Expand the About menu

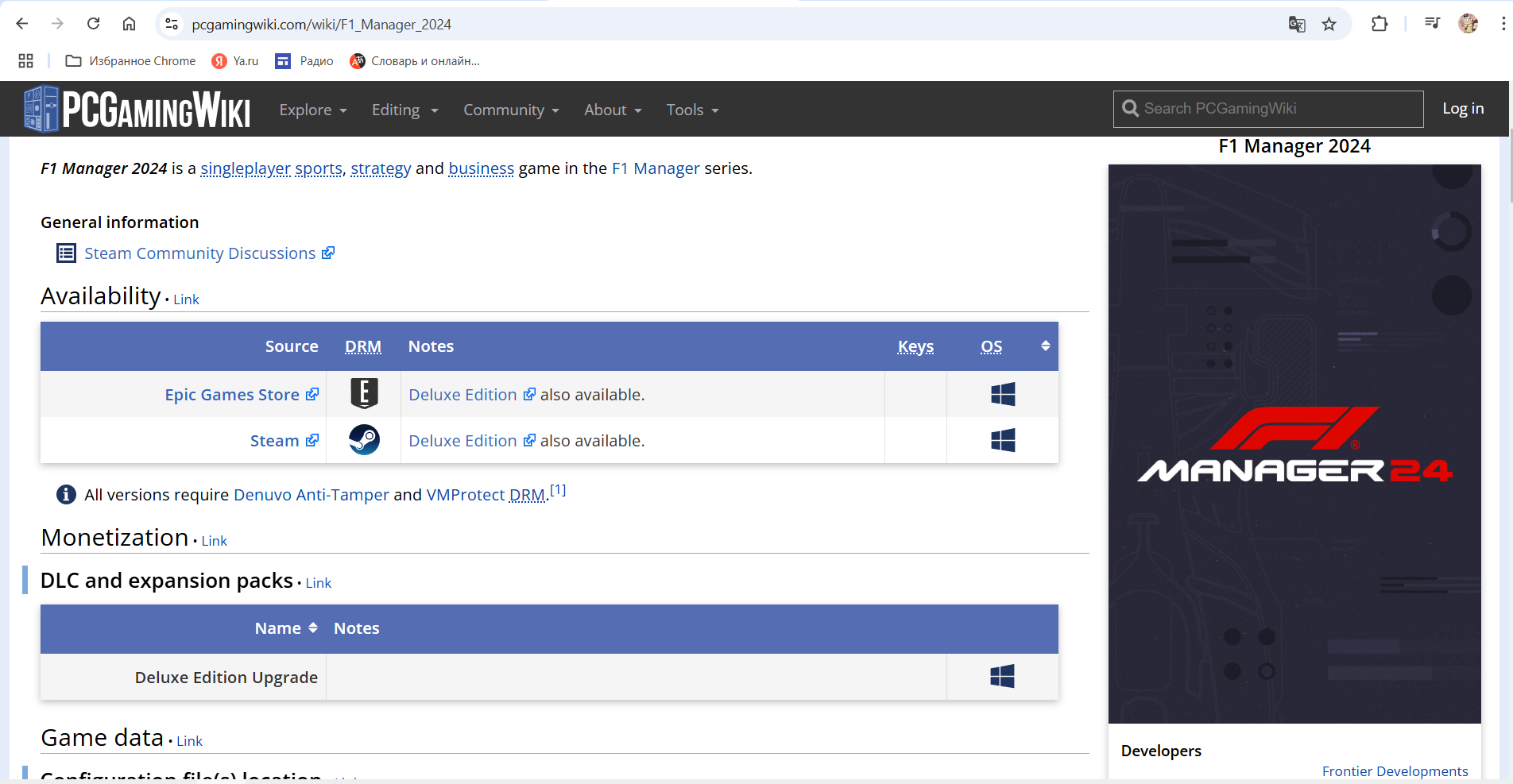613,110
